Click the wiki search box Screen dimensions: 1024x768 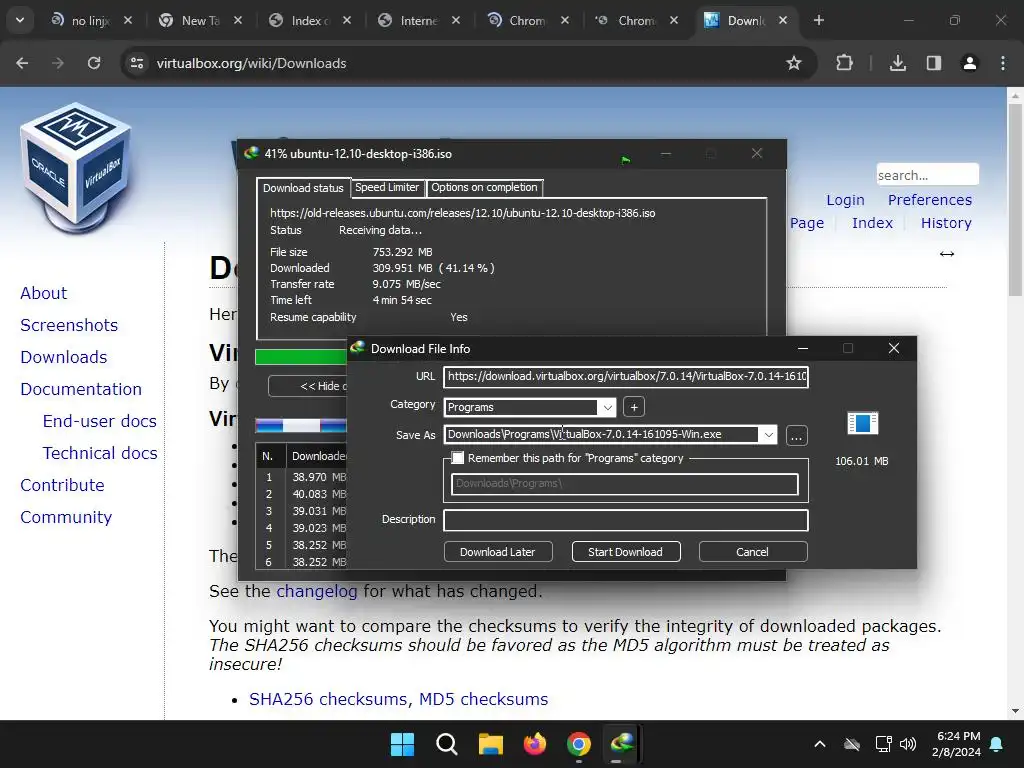[927, 175]
